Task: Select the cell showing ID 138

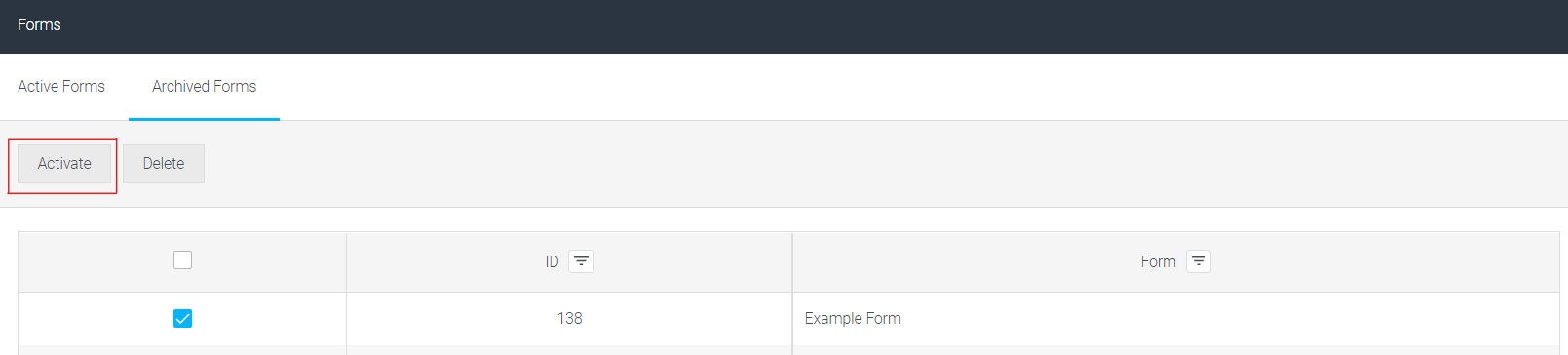Action: [x=569, y=318]
